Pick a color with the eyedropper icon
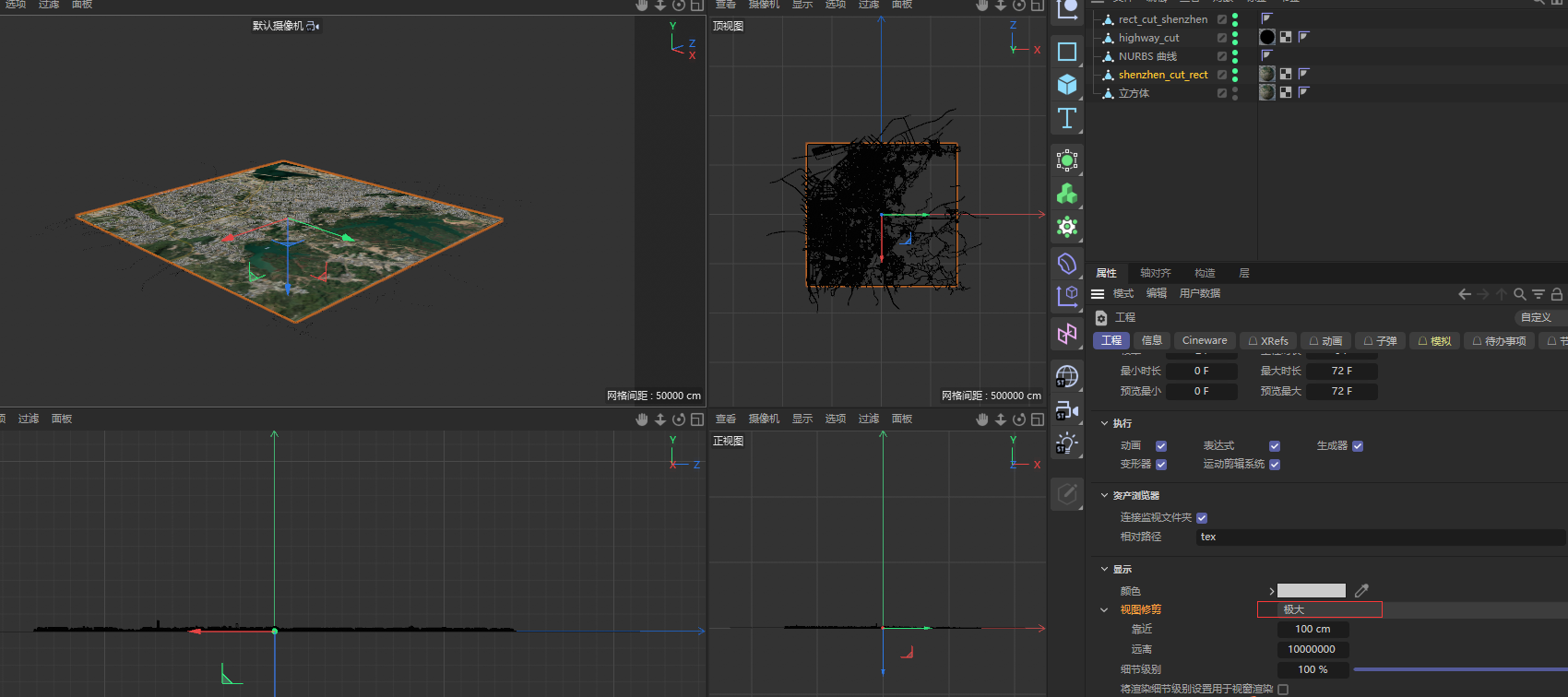This screenshot has height=697, width=1568. coord(1361,591)
